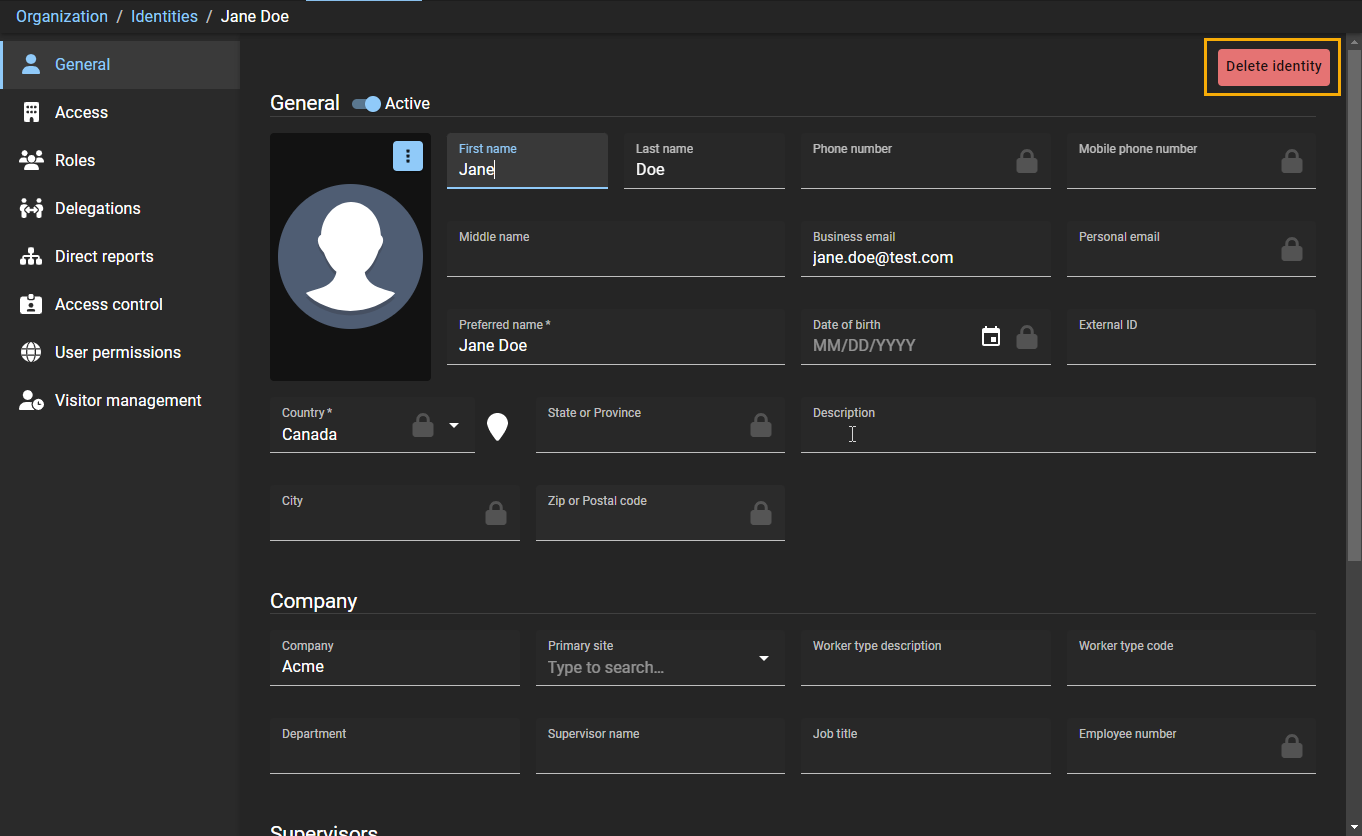The height and width of the screenshot is (836, 1362).
Task: Go to Identities breadcrumb link
Action: pyautogui.click(x=164, y=17)
